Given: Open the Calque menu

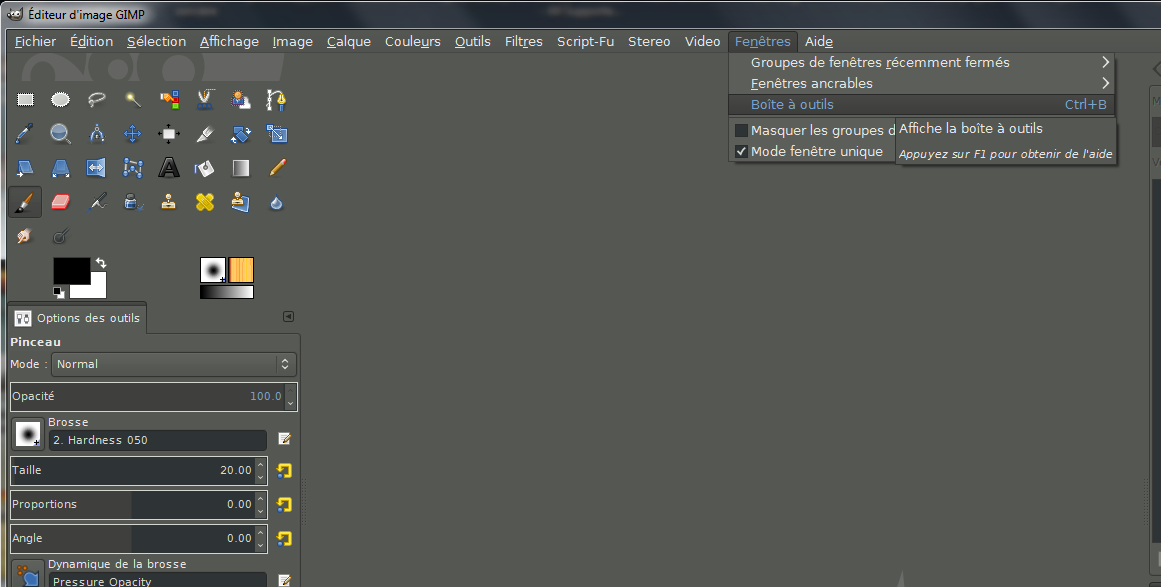Looking at the screenshot, I should click(x=349, y=41).
